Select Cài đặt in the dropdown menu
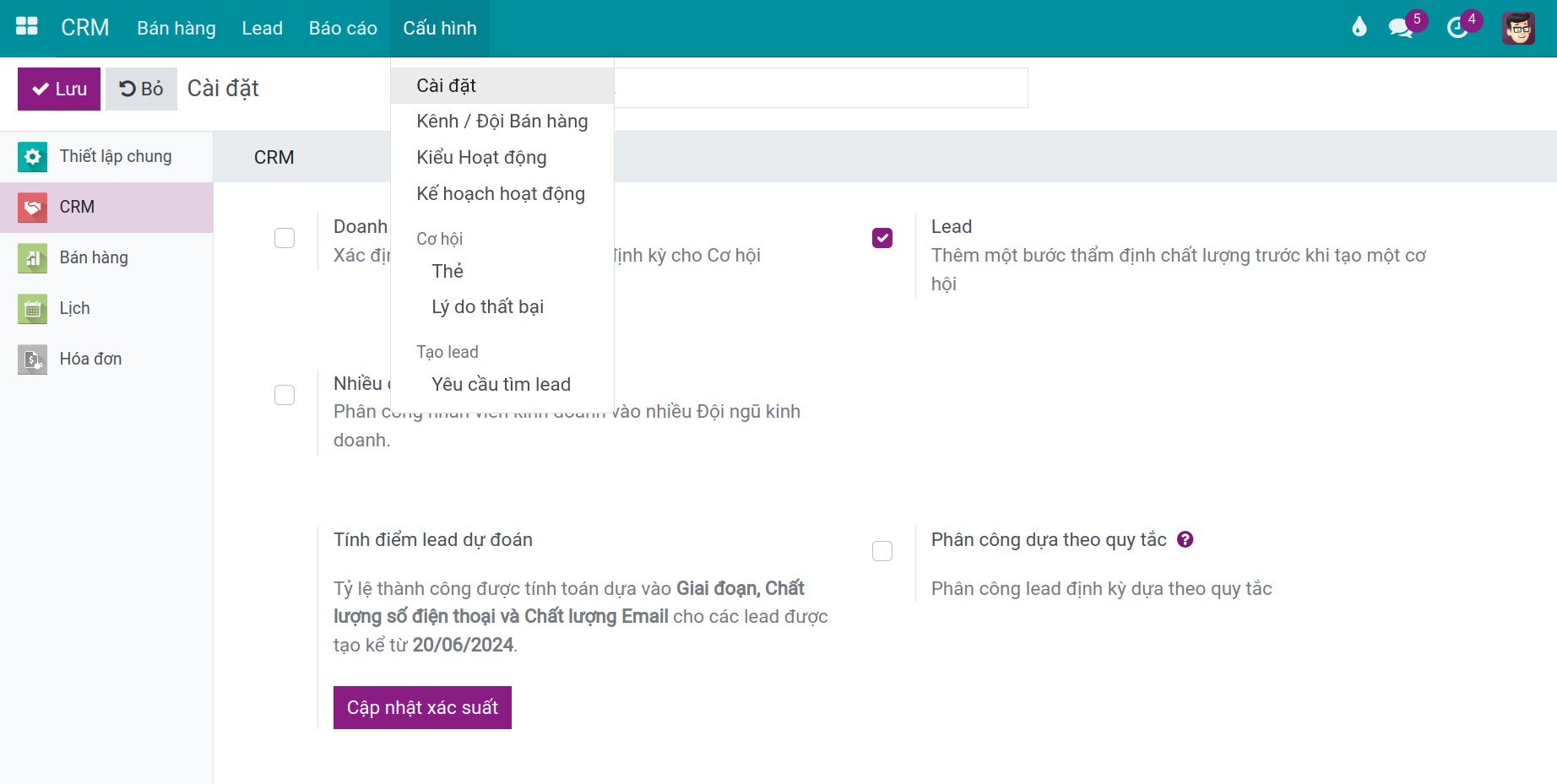The image size is (1557, 784). point(502,85)
